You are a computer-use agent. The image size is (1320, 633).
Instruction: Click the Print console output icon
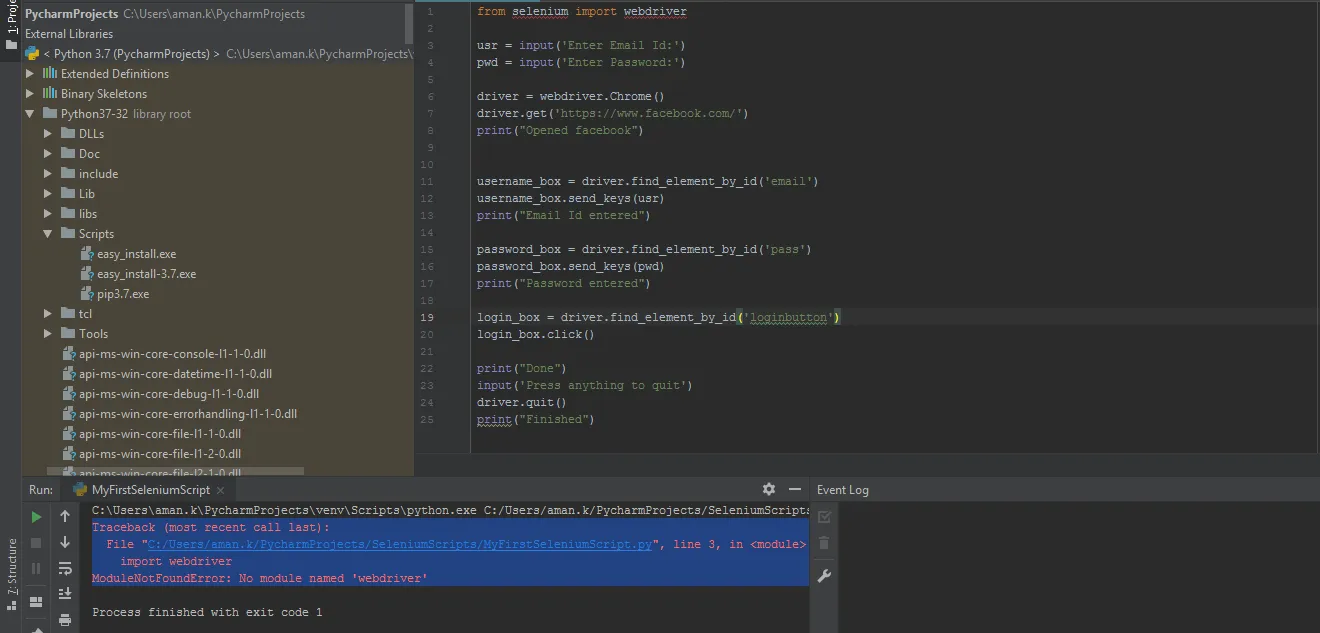(65, 620)
